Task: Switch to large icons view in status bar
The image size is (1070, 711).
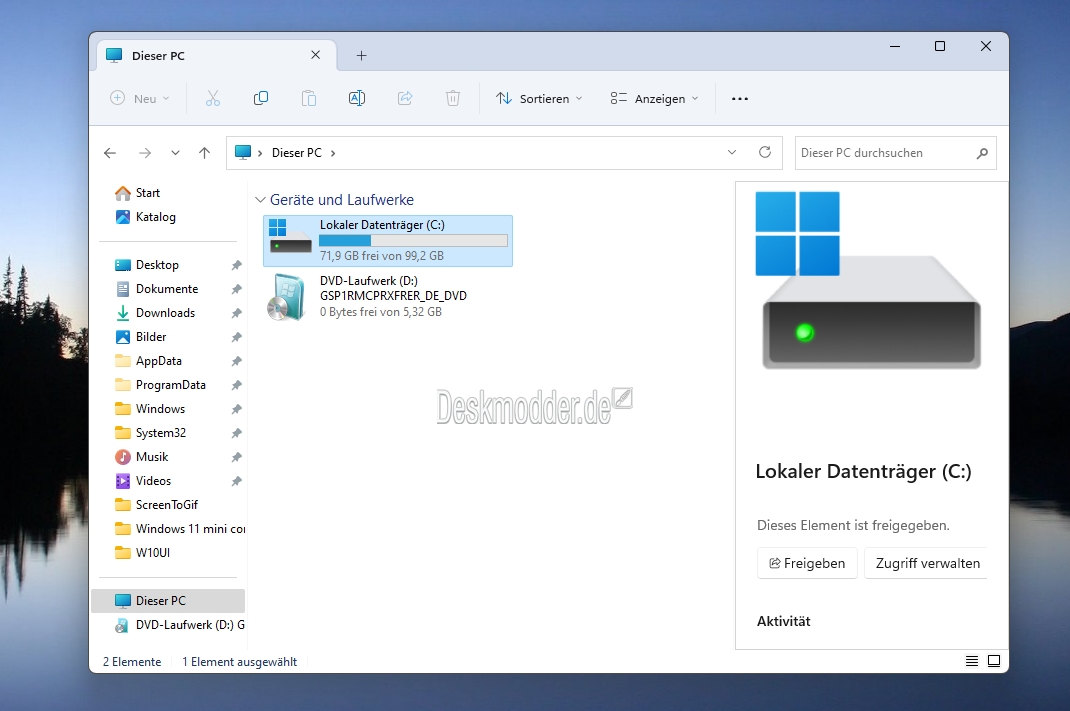Action: 994,661
